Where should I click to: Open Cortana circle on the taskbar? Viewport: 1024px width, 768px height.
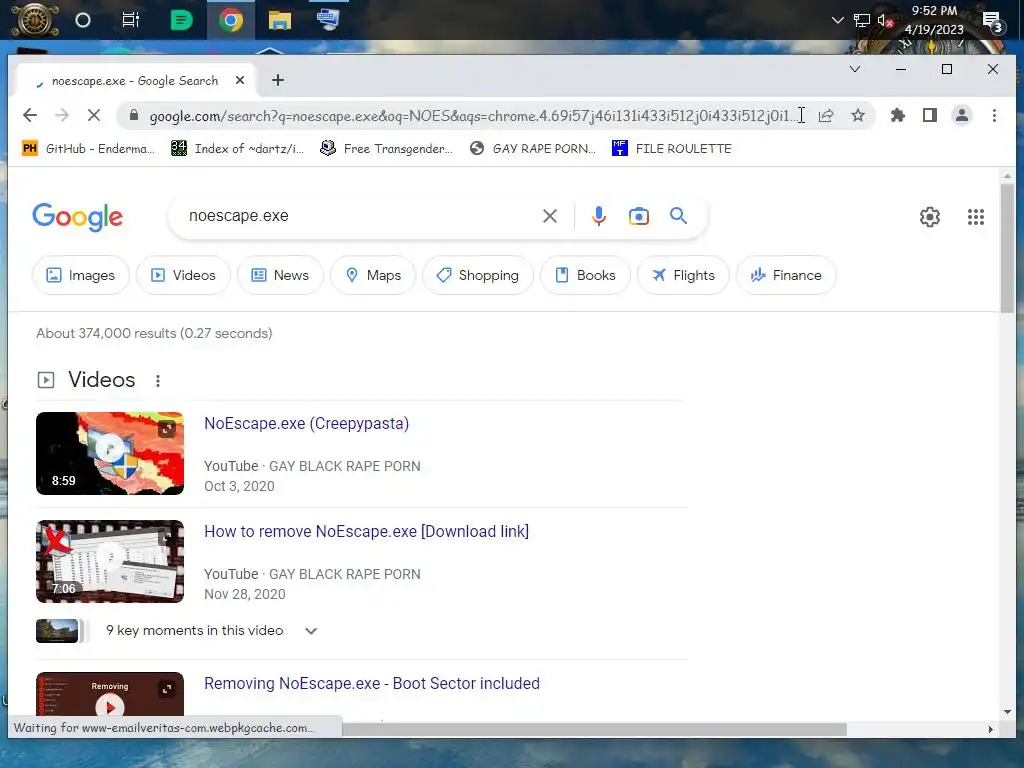[83, 20]
